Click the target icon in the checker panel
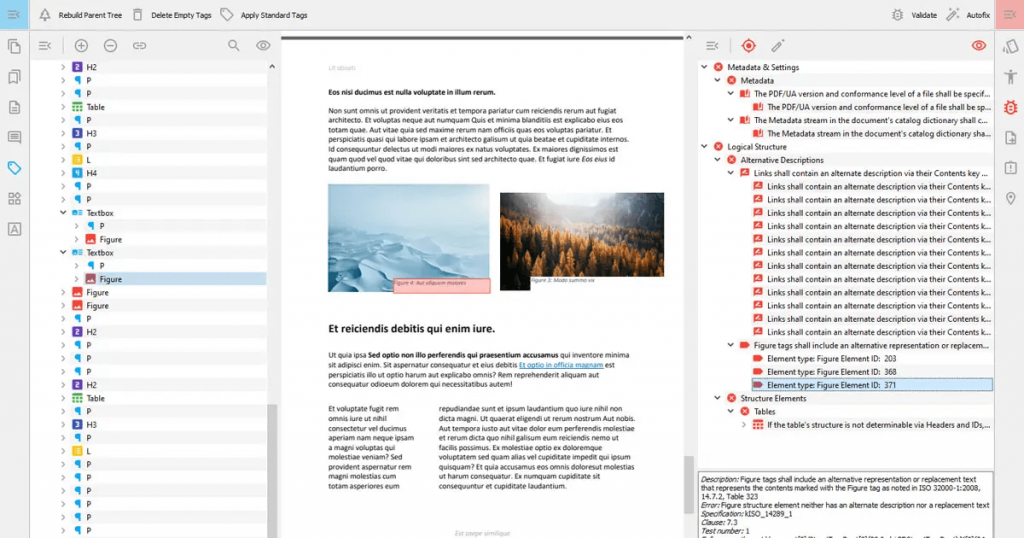The height and width of the screenshot is (538, 1024). (748, 46)
